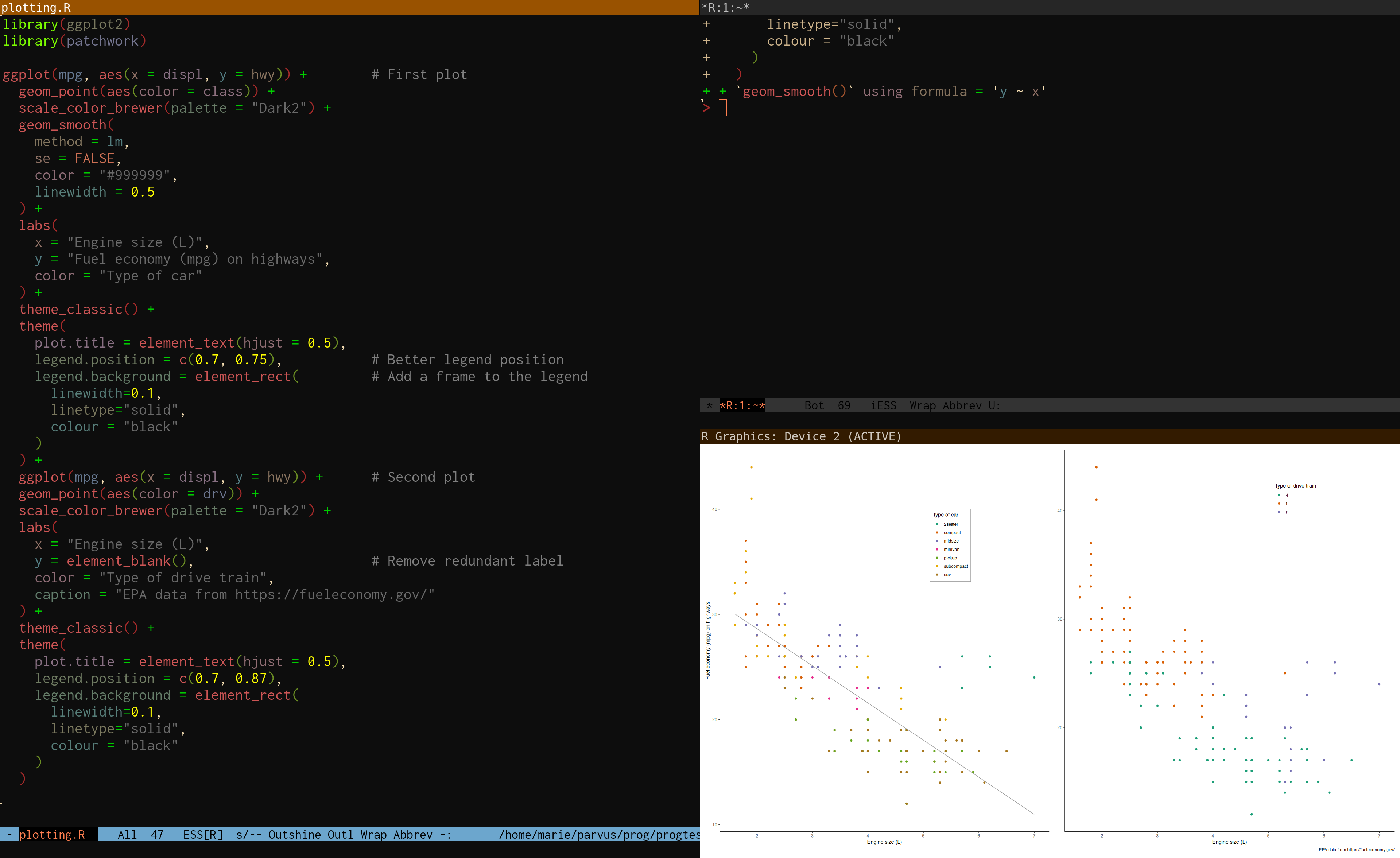Toggle Wrap minor mode in plotting.R mode line
The width and height of the screenshot is (1400, 858).
coord(374,834)
